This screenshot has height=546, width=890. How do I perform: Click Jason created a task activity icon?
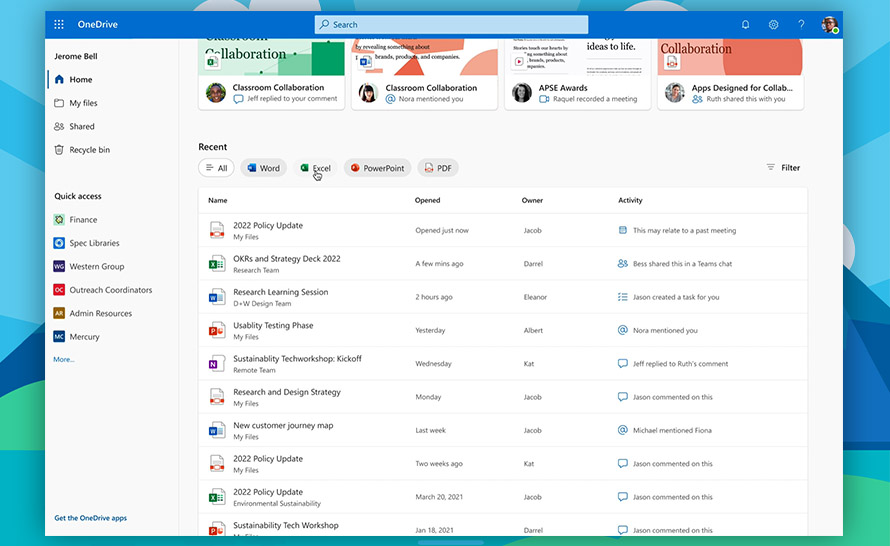tap(623, 297)
